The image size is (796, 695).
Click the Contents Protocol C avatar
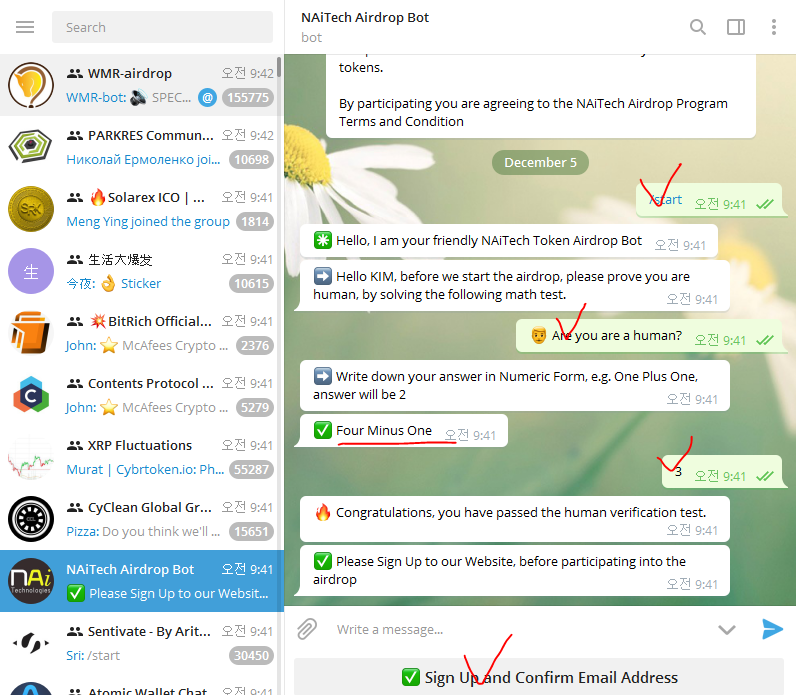tap(31, 394)
